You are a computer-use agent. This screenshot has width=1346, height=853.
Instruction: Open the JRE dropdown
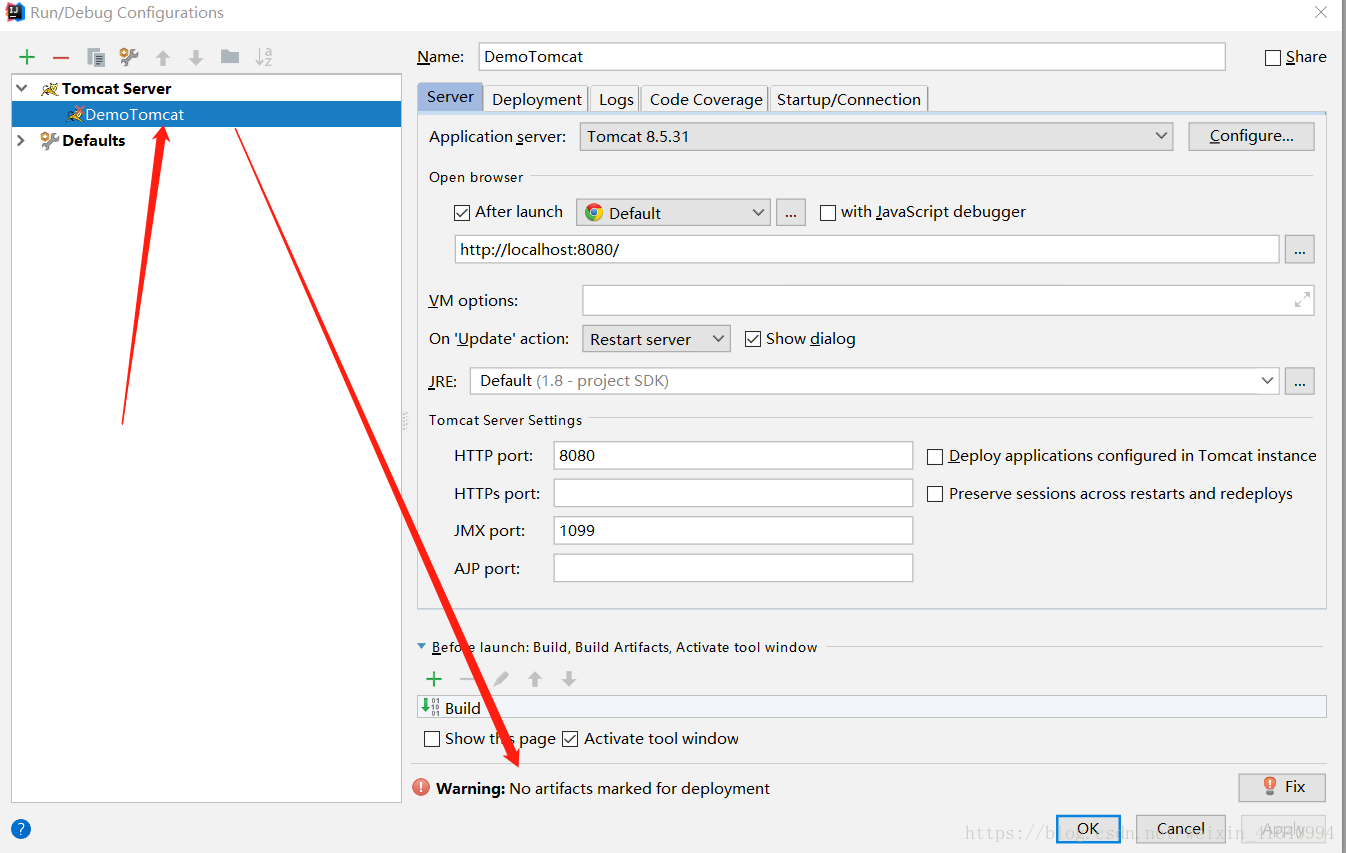875,381
